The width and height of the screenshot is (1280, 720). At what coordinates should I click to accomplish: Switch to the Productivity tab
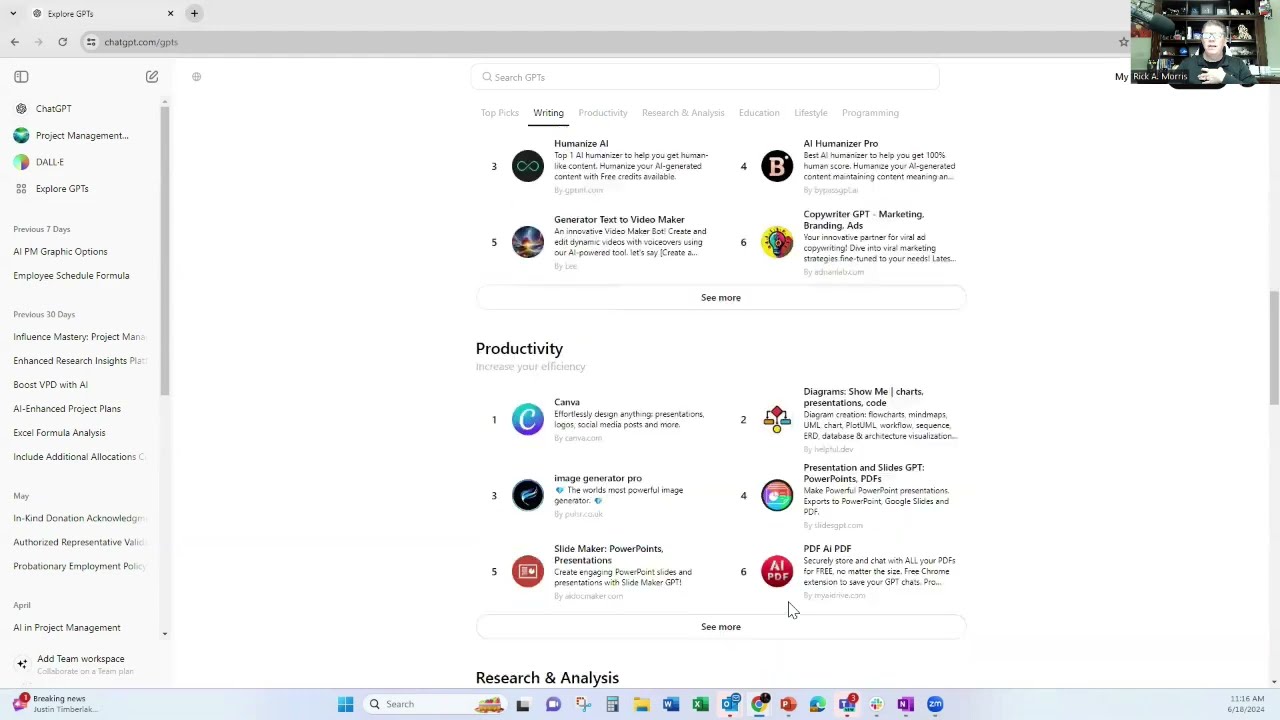click(x=602, y=113)
